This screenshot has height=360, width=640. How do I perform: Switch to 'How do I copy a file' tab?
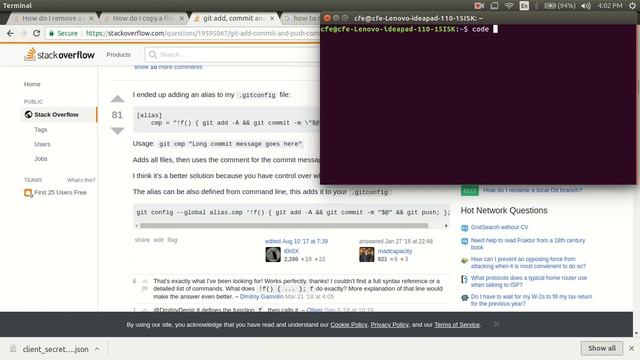click(x=142, y=18)
